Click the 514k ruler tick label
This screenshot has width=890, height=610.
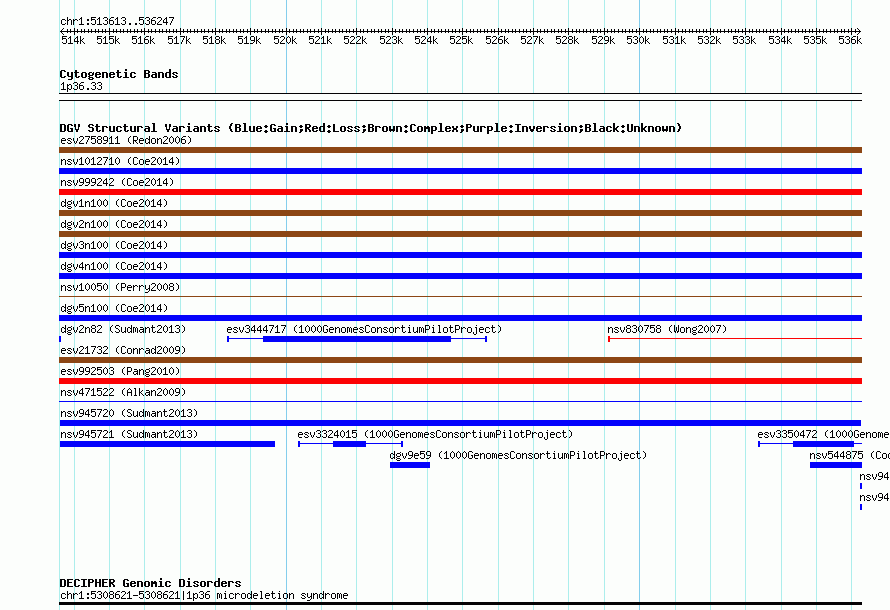click(73, 40)
